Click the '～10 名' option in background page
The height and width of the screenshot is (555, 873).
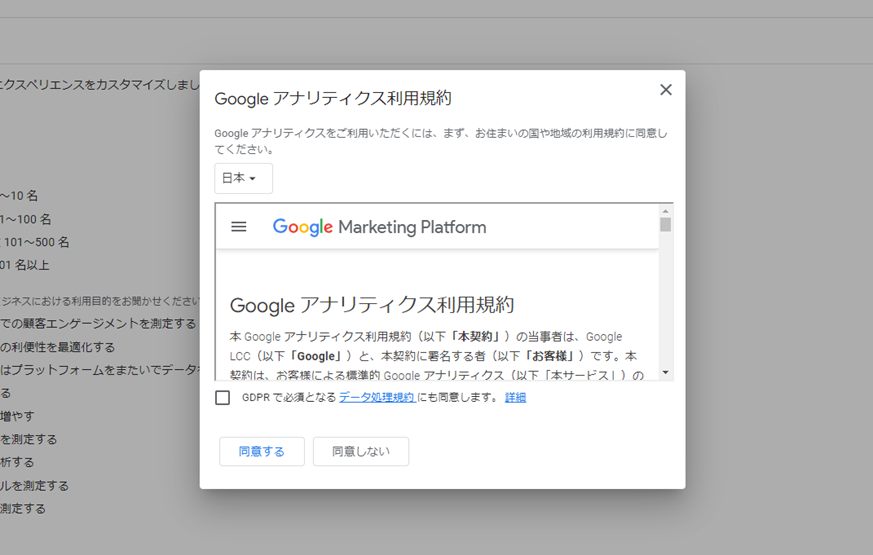point(19,196)
